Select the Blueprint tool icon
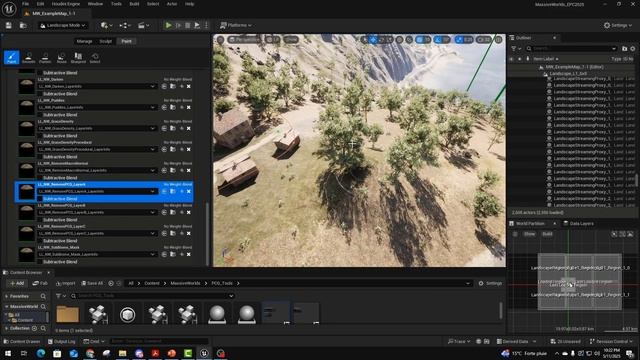640x360 pixels. 78,57
